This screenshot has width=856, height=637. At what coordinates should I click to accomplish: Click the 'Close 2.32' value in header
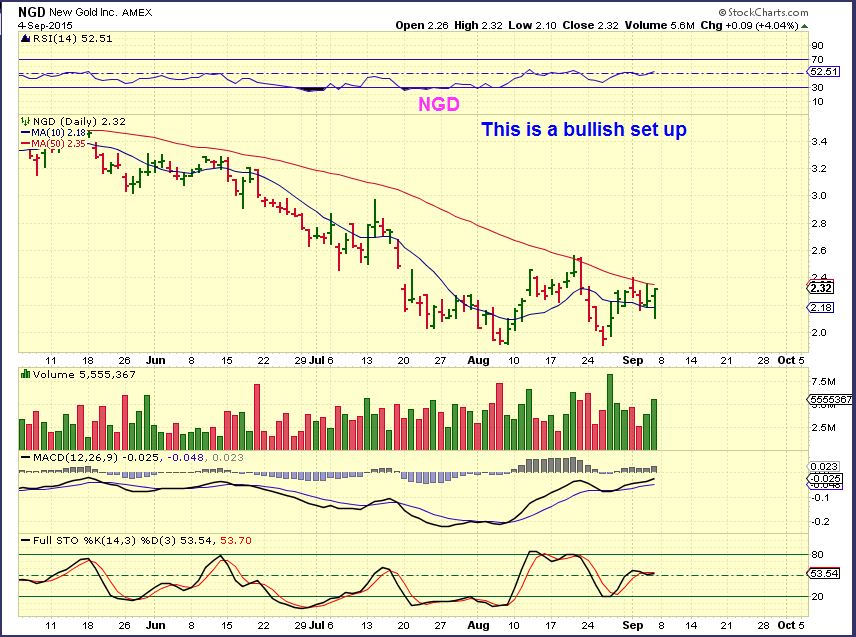590,25
